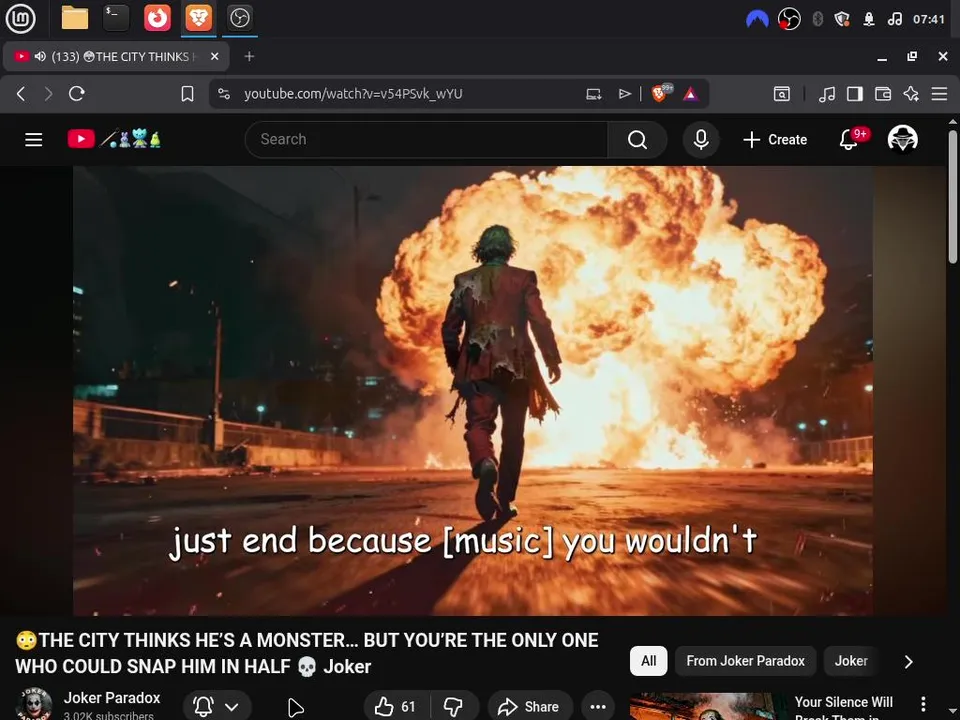Open a new browser tab
Screen dimensions: 960x720
(249, 56)
